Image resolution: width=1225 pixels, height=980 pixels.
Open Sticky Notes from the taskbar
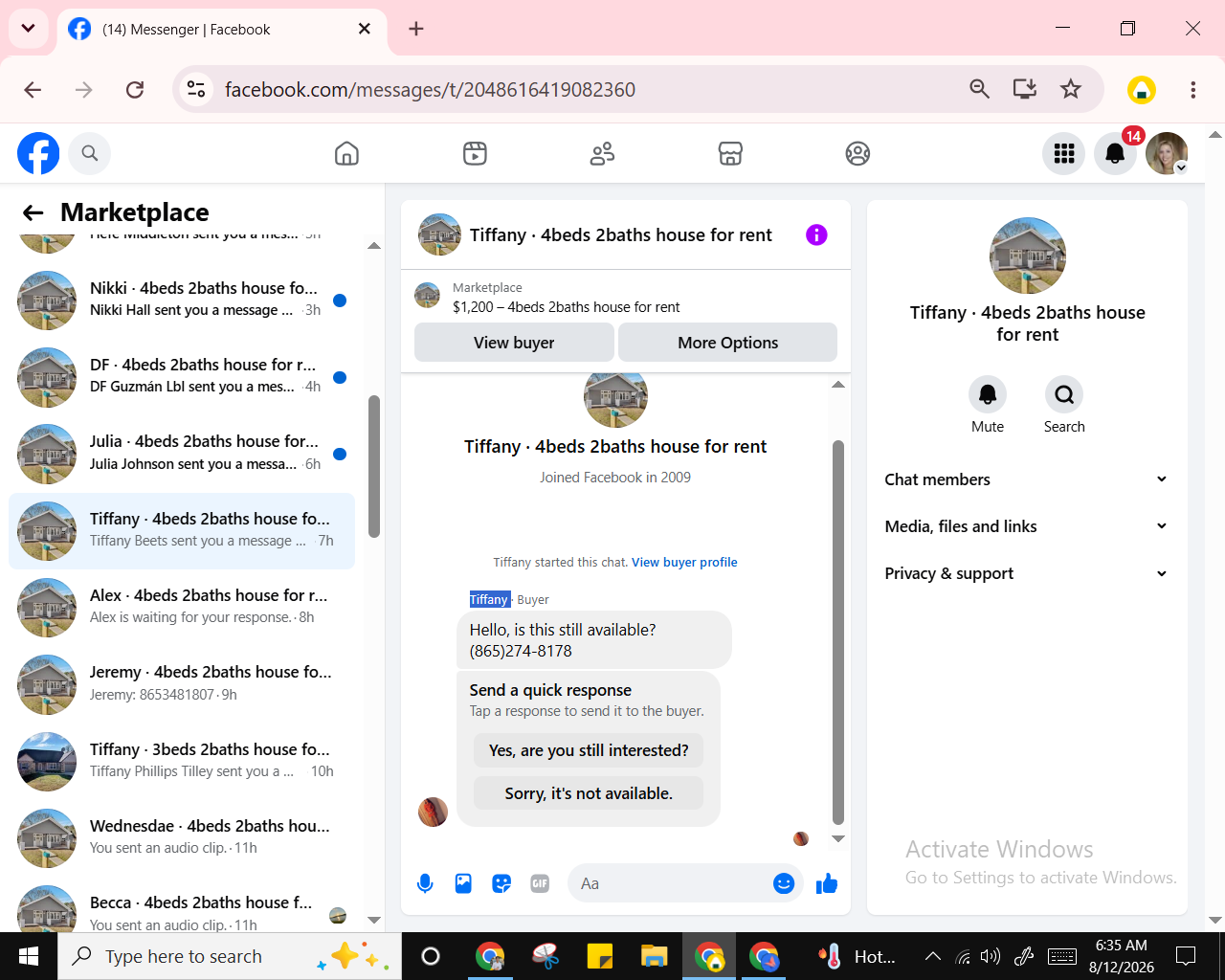tap(599, 956)
